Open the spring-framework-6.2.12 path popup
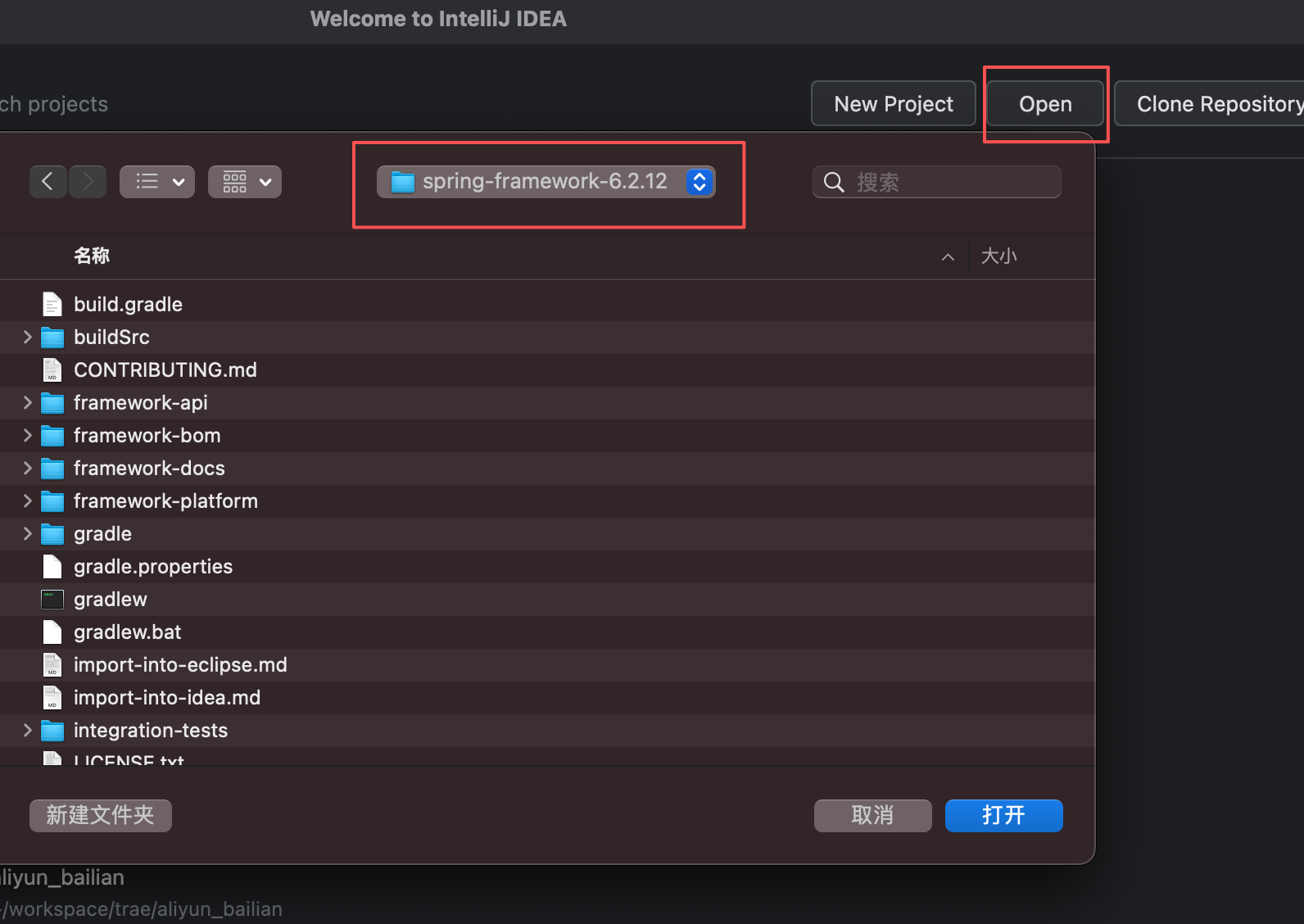1304x924 pixels. pos(546,182)
